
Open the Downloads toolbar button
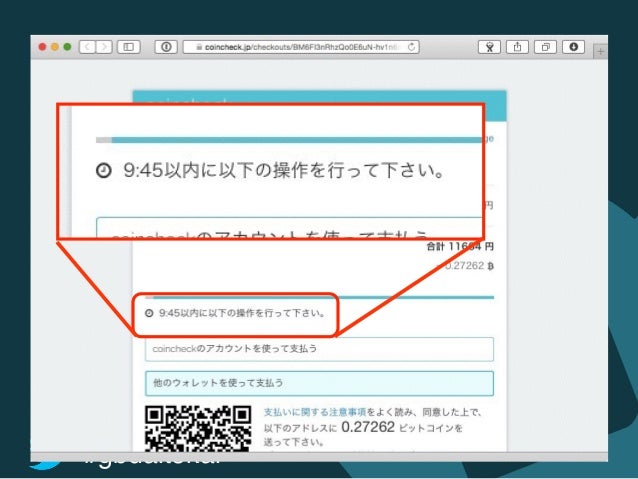coord(573,47)
